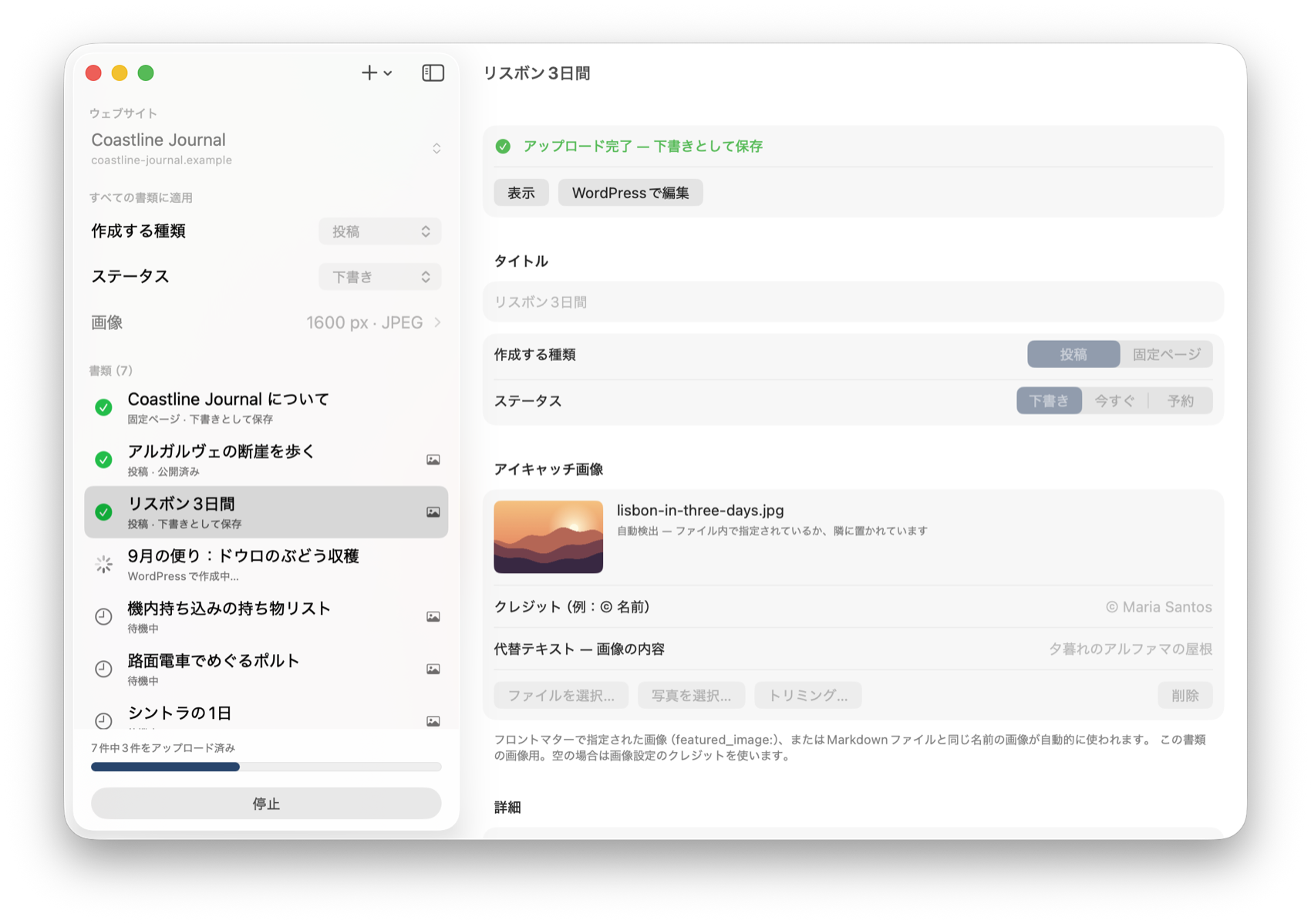1311x924 pixels.
Task: Select the 今すぐ status segment
Action: click(1114, 400)
